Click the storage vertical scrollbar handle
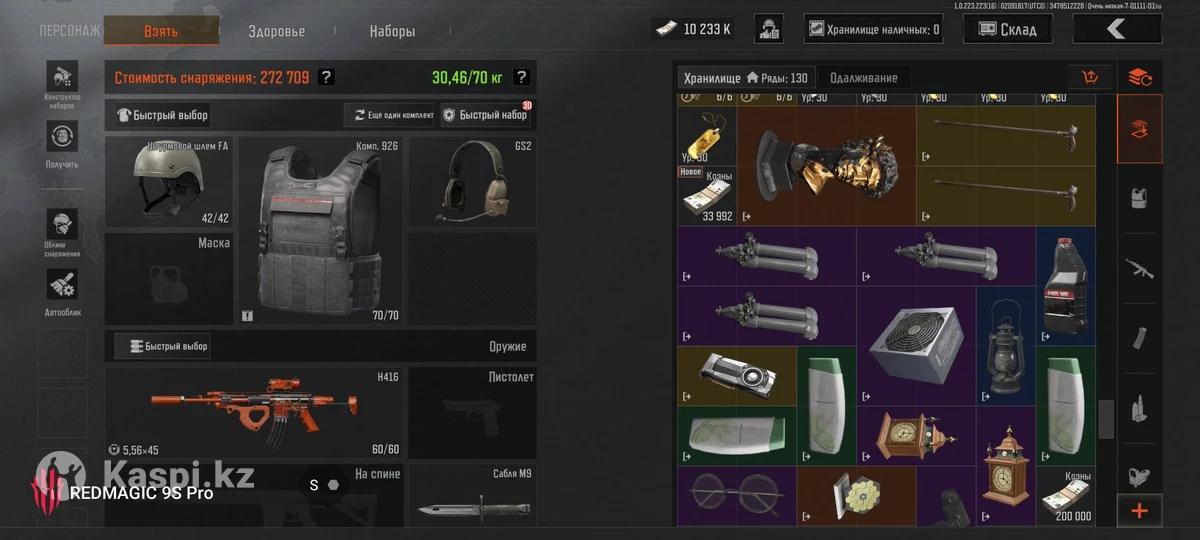1200x540 pixels. (1106, 419)
